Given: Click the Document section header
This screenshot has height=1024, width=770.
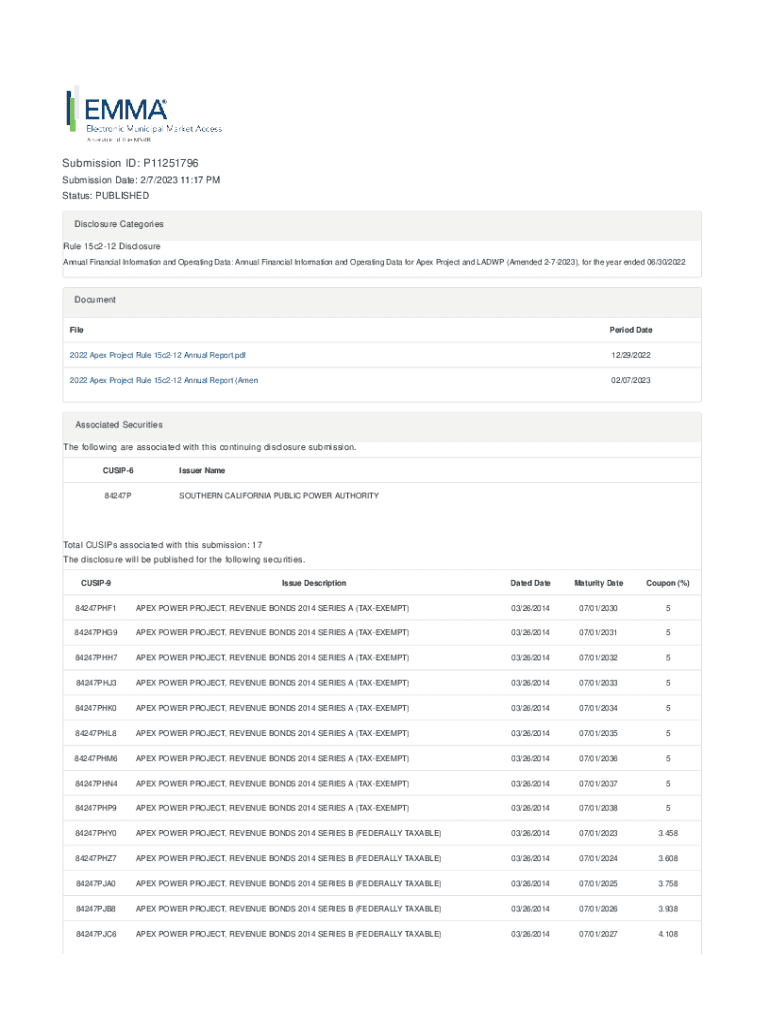Looking at the screenshot, I should (95, 300).
